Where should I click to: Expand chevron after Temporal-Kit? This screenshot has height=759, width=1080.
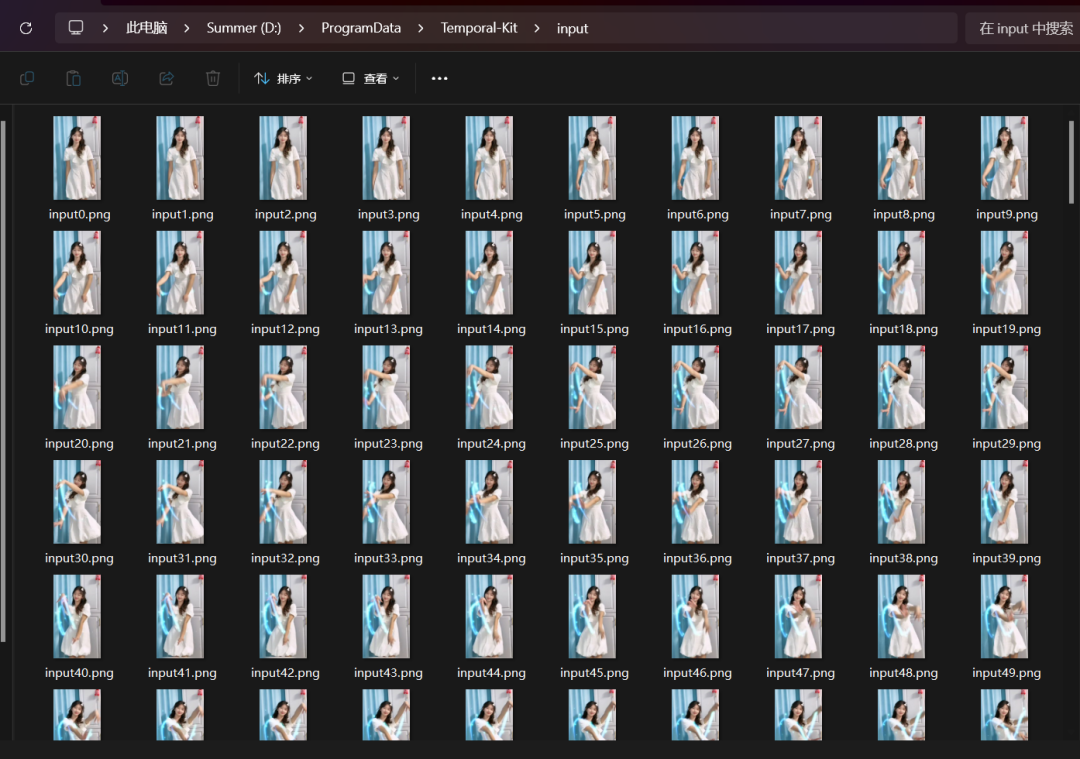click(537, 28)
